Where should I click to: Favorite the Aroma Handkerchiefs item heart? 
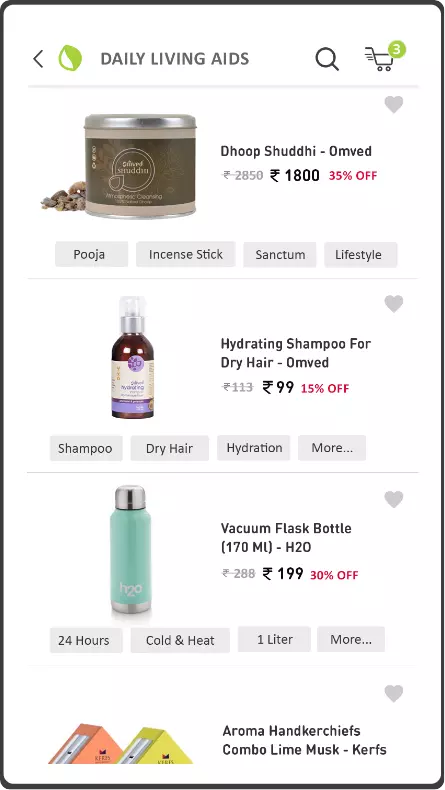click(394, 693)
